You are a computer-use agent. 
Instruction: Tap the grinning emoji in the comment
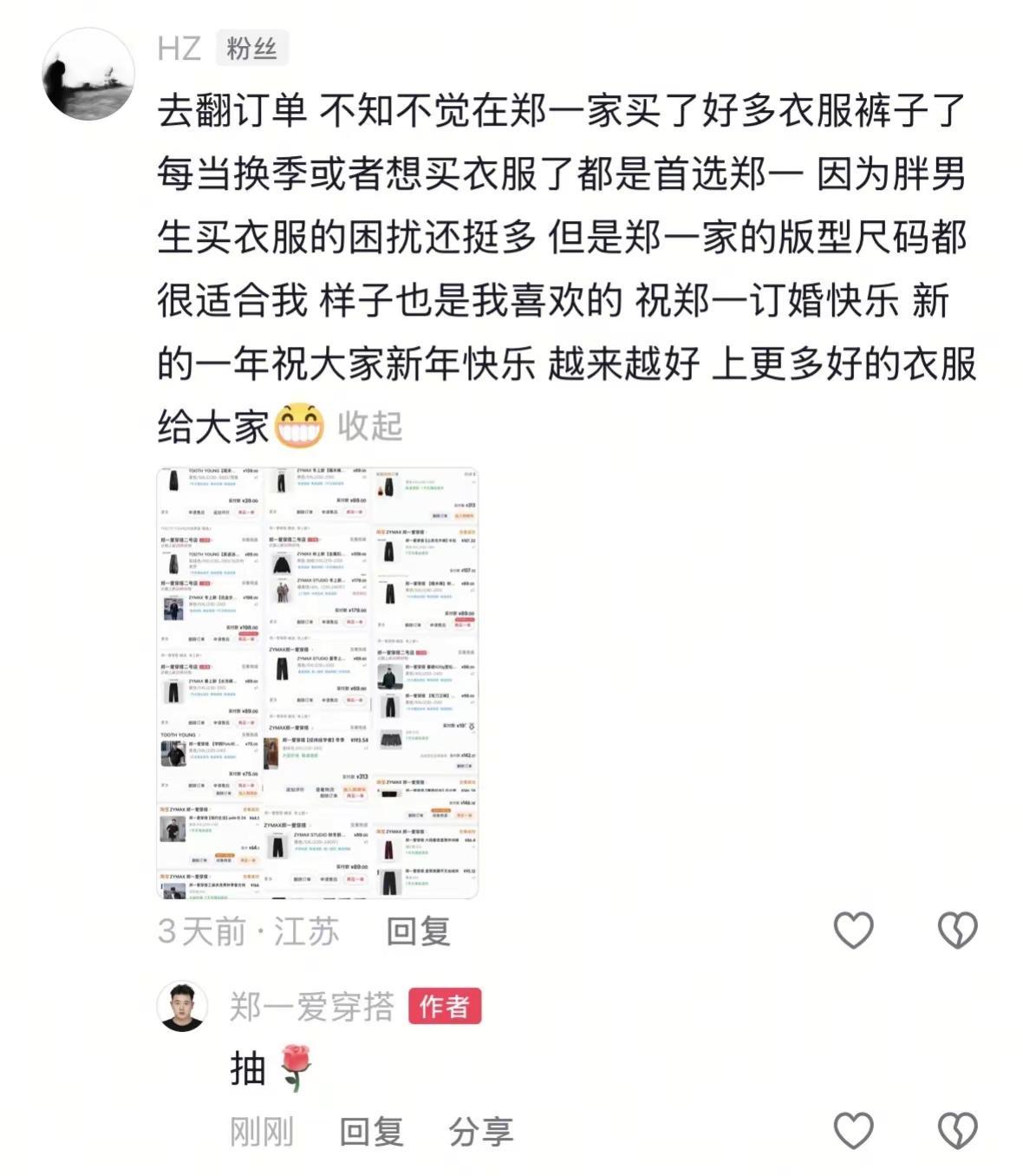click(x=299, y=426)
